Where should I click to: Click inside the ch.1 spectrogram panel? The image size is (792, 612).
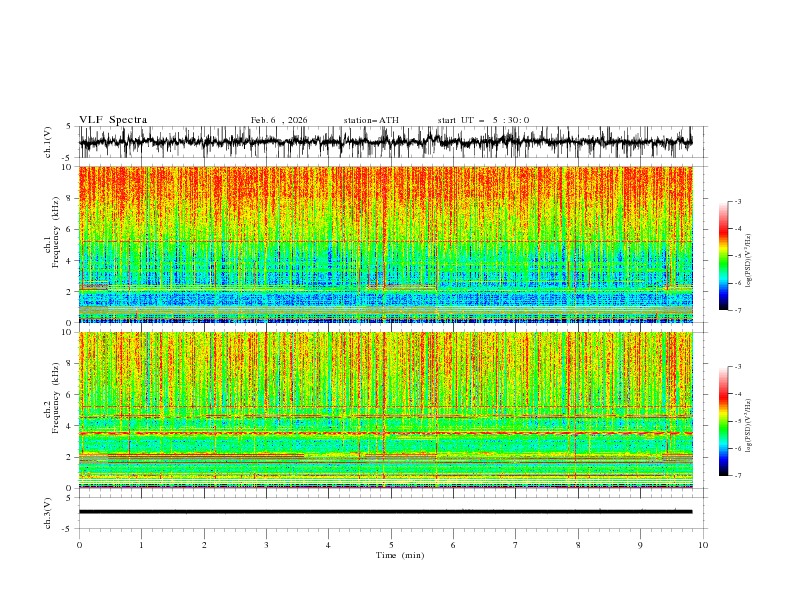click(x=386, y=244)
